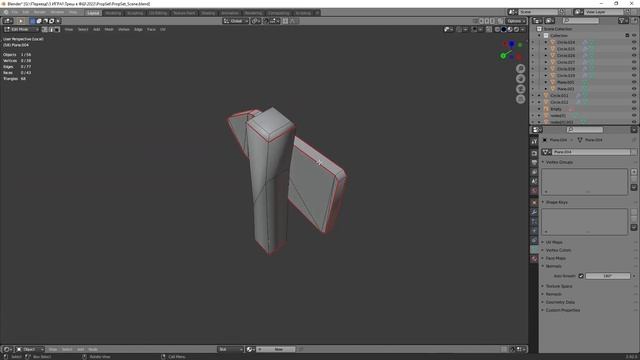Toggle perspective/orthographic gizmo button

tap(520, 99)
